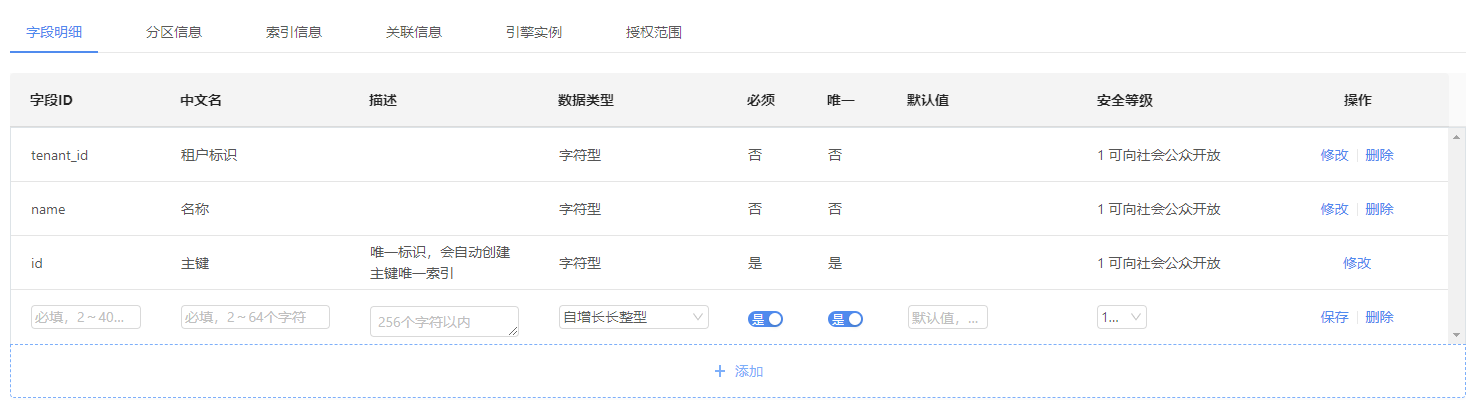The width and height of the screenshot is (1476, 420).
Task: Edit the id primary key row
Action: (1357, 263)
